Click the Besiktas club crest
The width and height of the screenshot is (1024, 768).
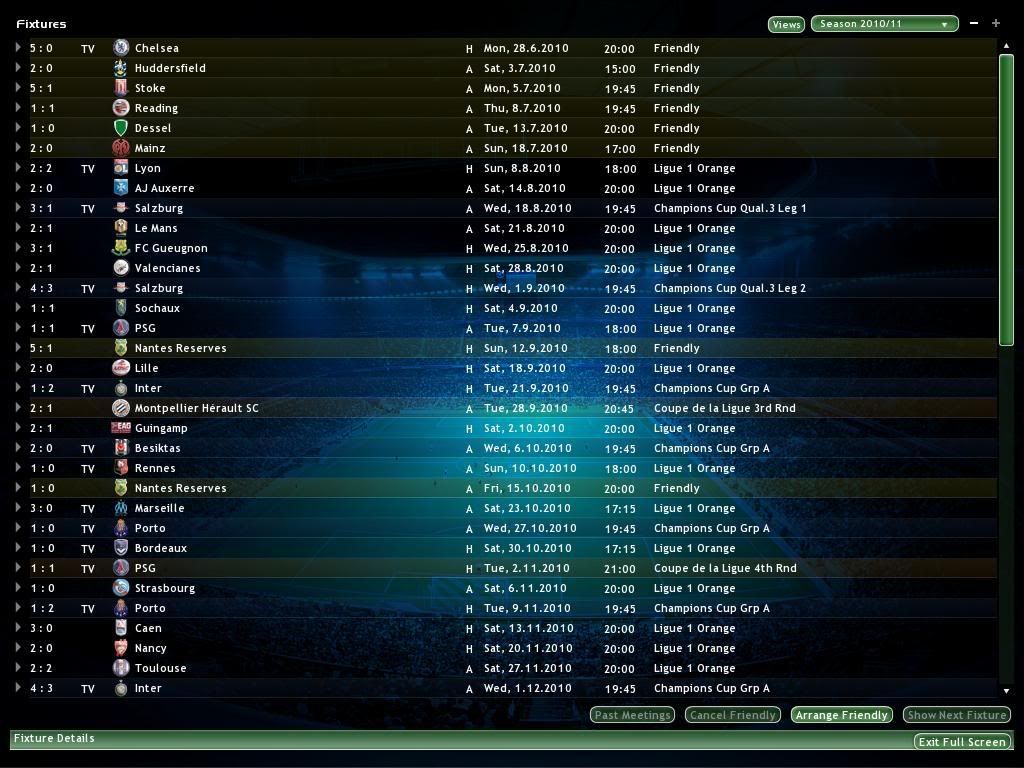click(x=121, y=448)
